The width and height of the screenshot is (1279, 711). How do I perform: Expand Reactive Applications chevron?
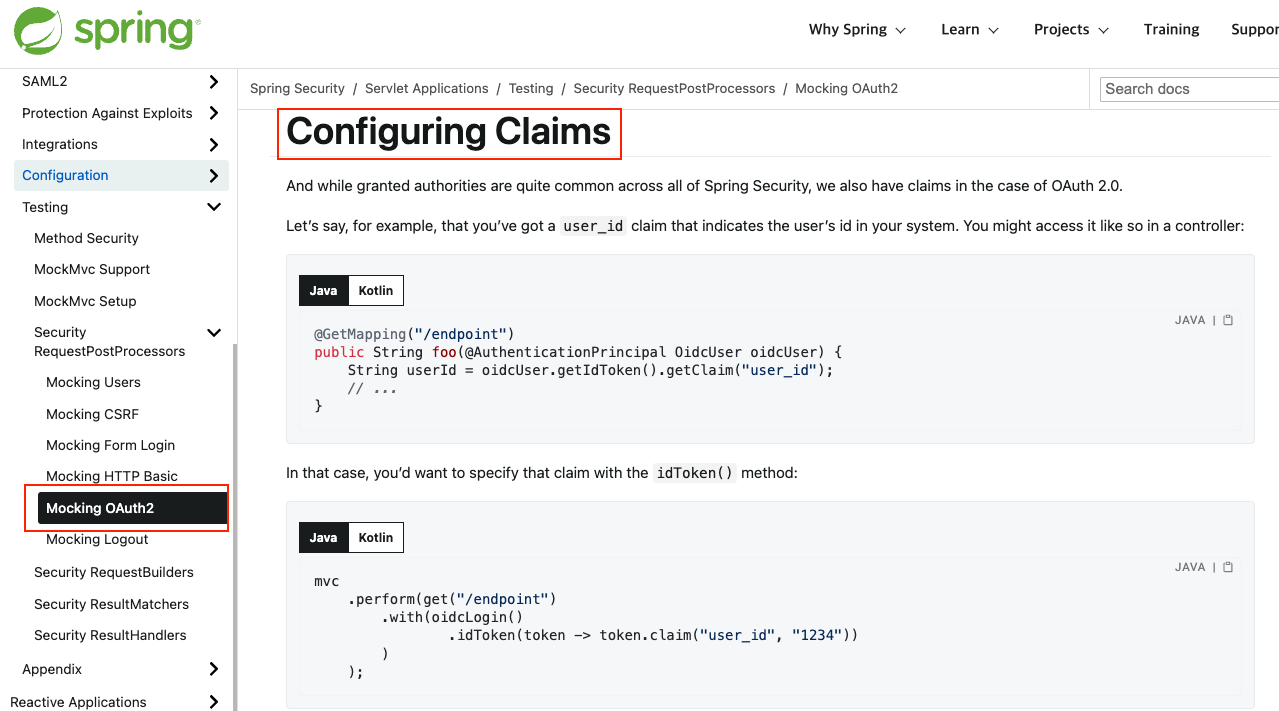(x=214, y=702)
